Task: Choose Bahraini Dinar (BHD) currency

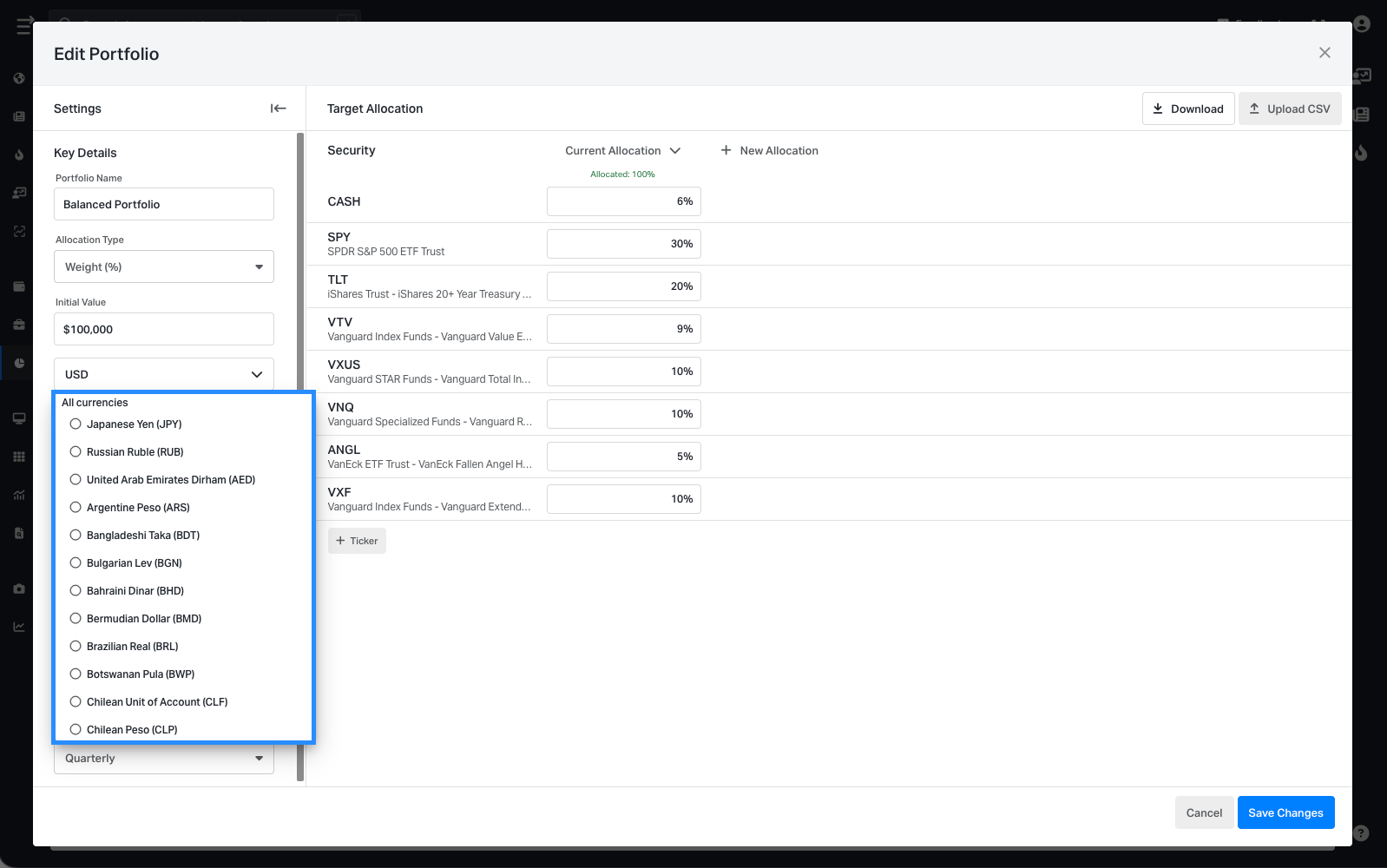Action: 76,591
